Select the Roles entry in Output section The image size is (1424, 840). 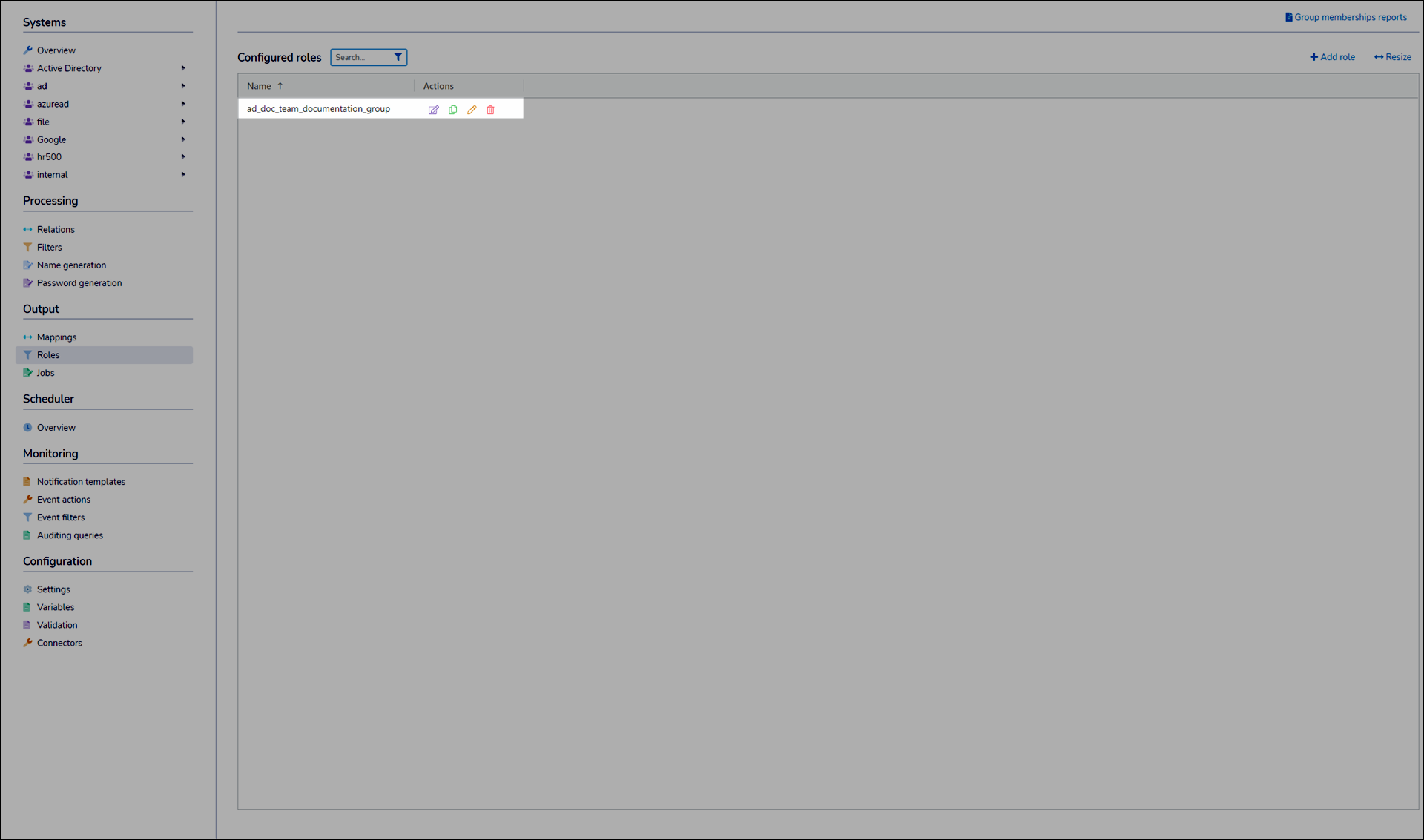click(49, 354)
